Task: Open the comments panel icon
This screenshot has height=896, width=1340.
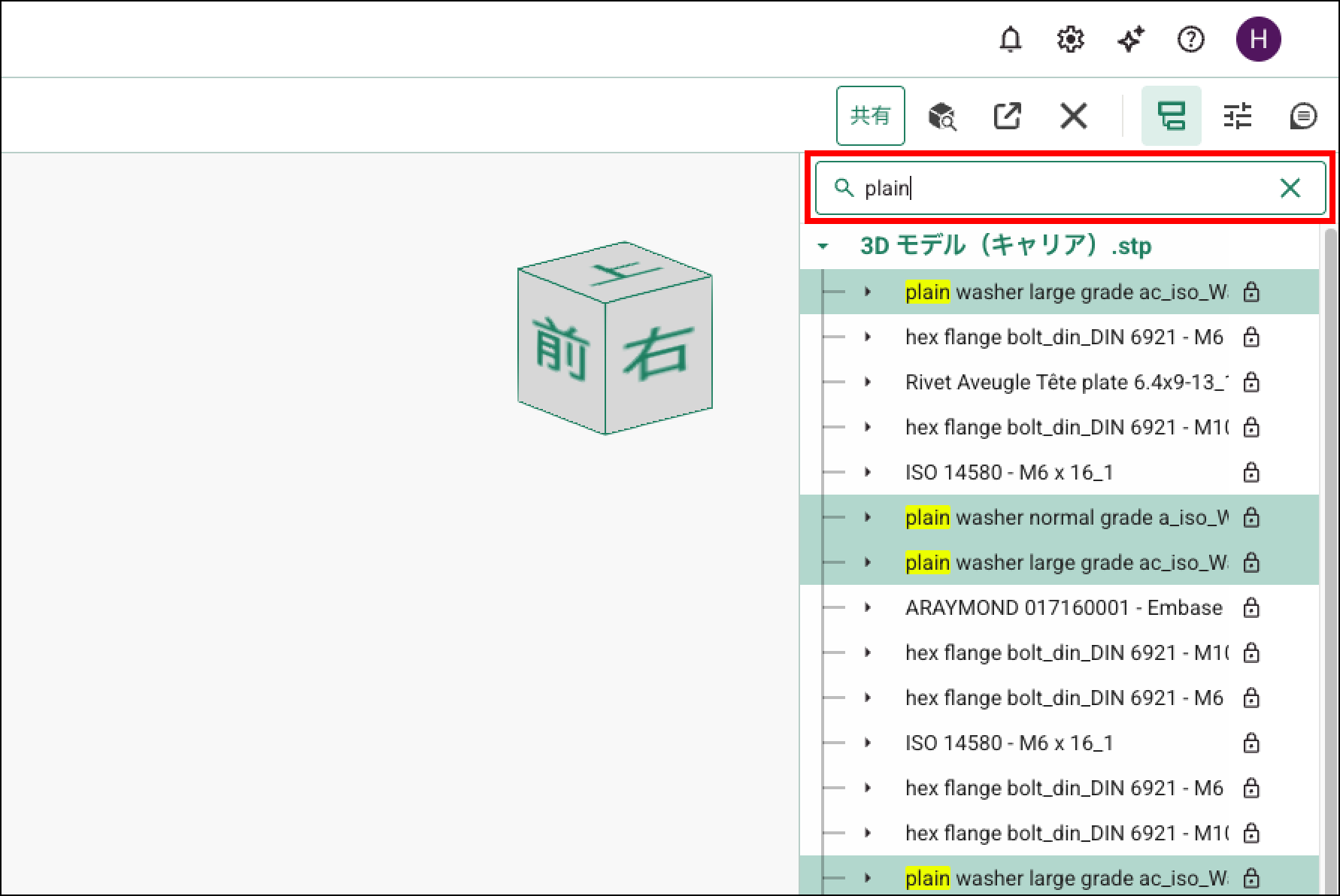Action: click(1302, 117)
